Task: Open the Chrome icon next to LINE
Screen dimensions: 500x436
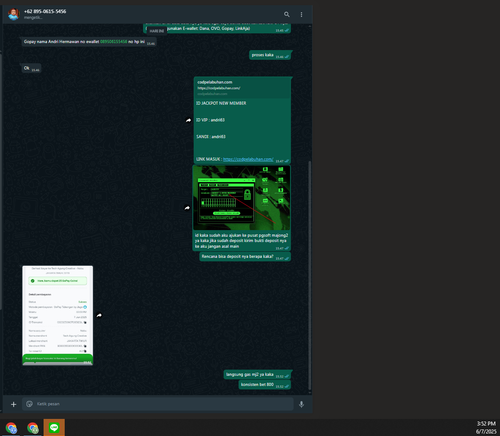Action: tap(33, 428)
